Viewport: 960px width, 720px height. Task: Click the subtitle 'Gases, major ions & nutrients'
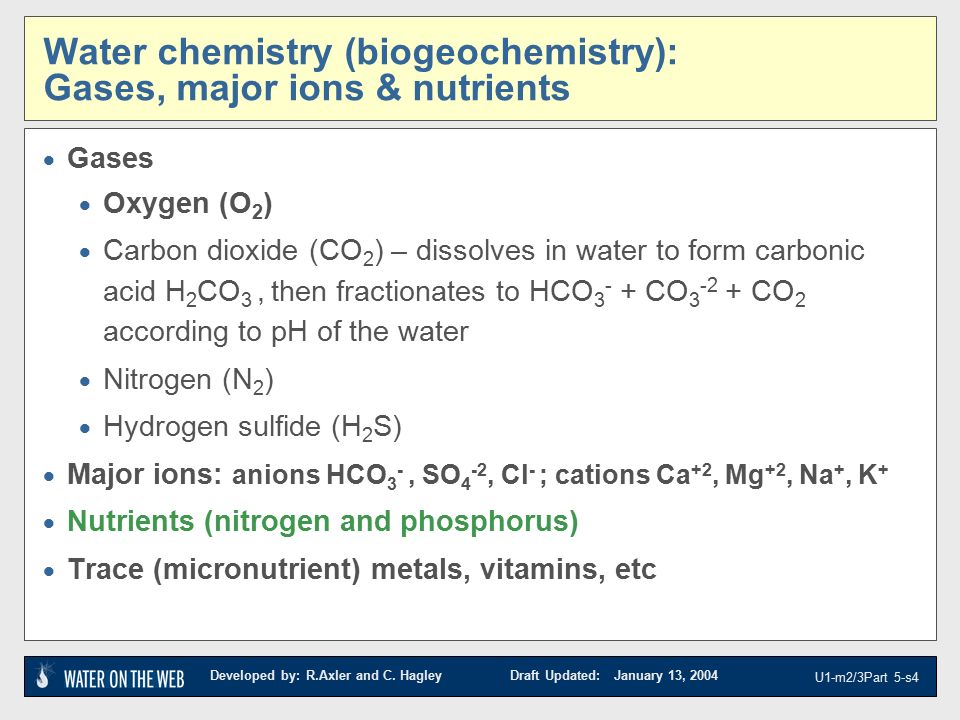point(307,88)
